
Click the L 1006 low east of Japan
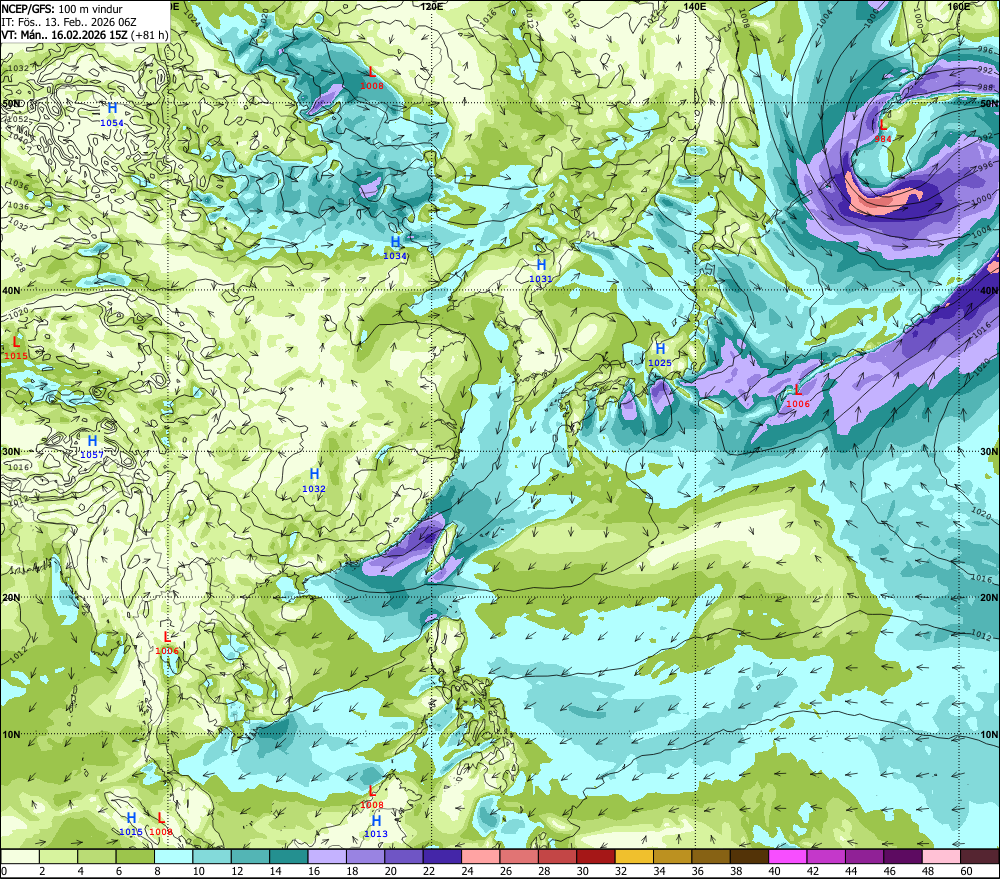(798, 395)
